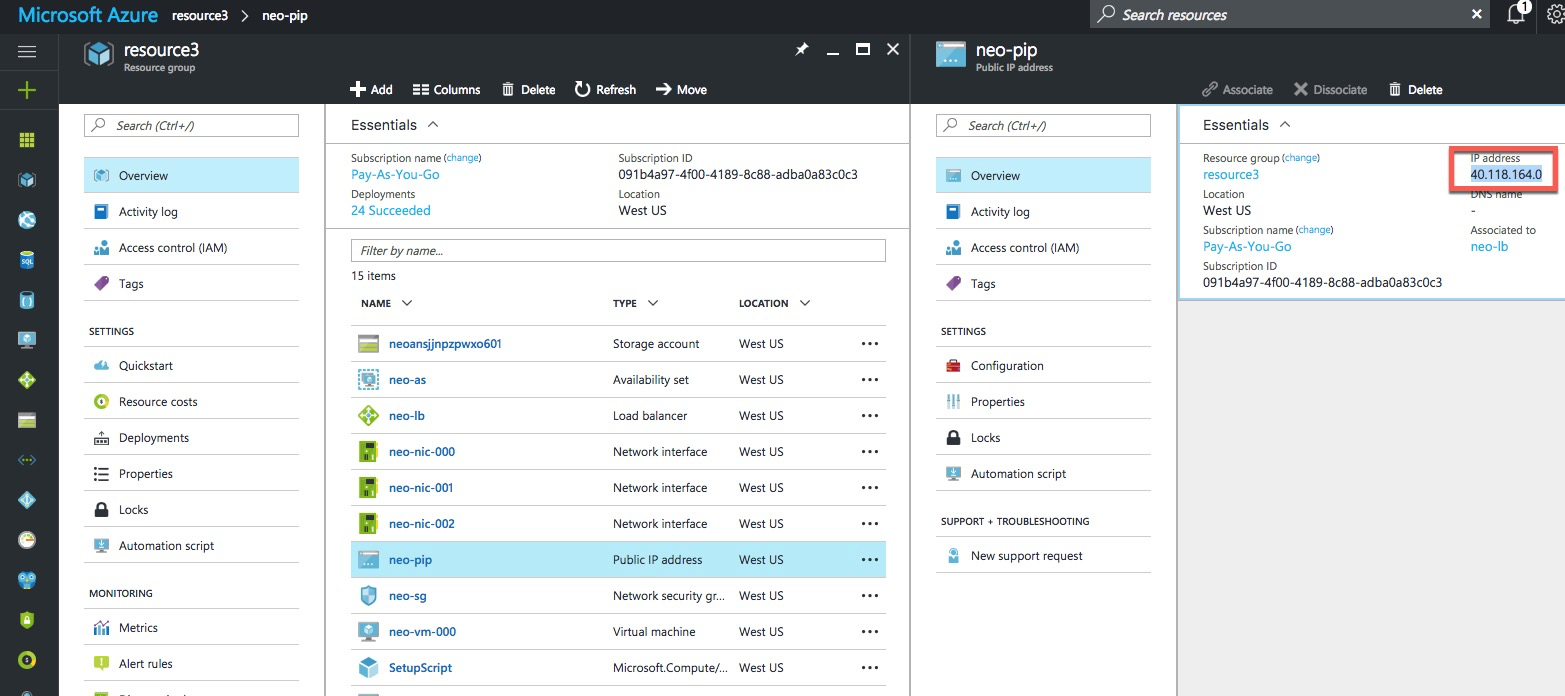Open Load balancers diamond icon in sidebar
This screenshot has width=1565, height=696.
click(x=27, y=380)
